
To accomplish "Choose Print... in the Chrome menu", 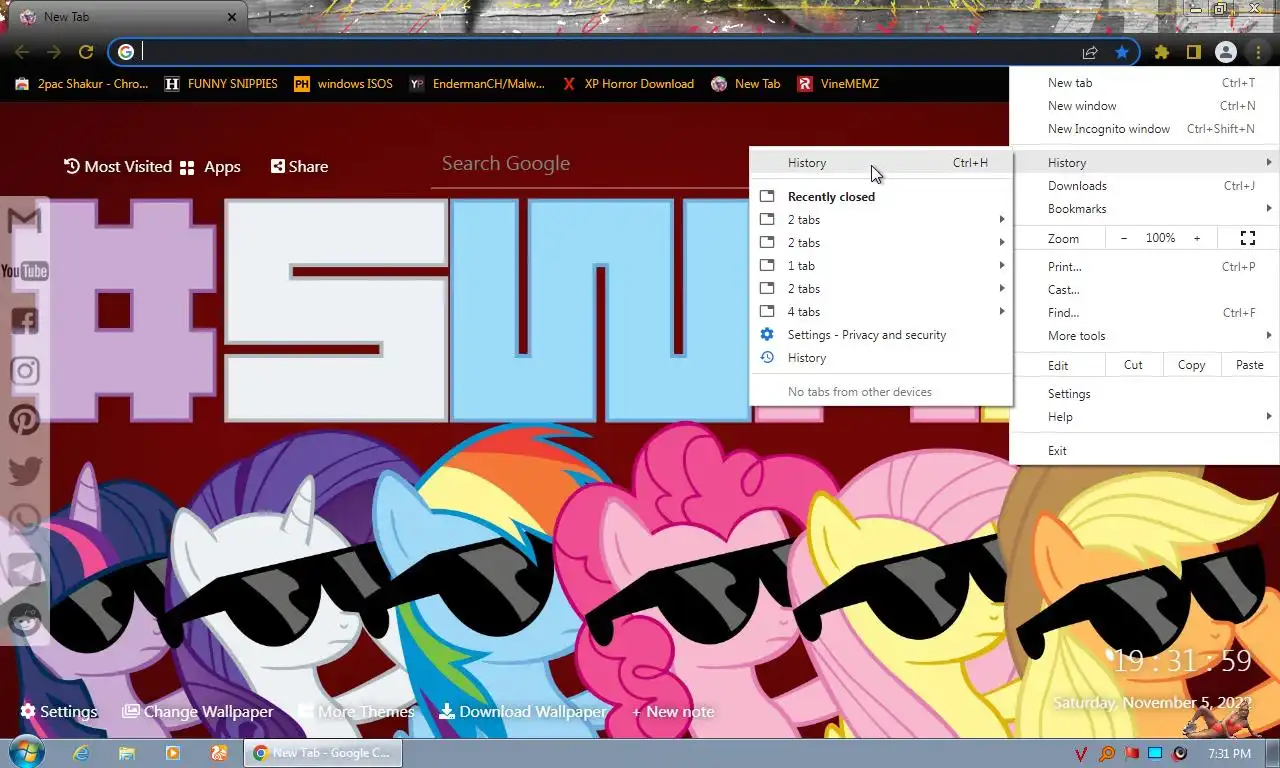I will [1144, 266].
